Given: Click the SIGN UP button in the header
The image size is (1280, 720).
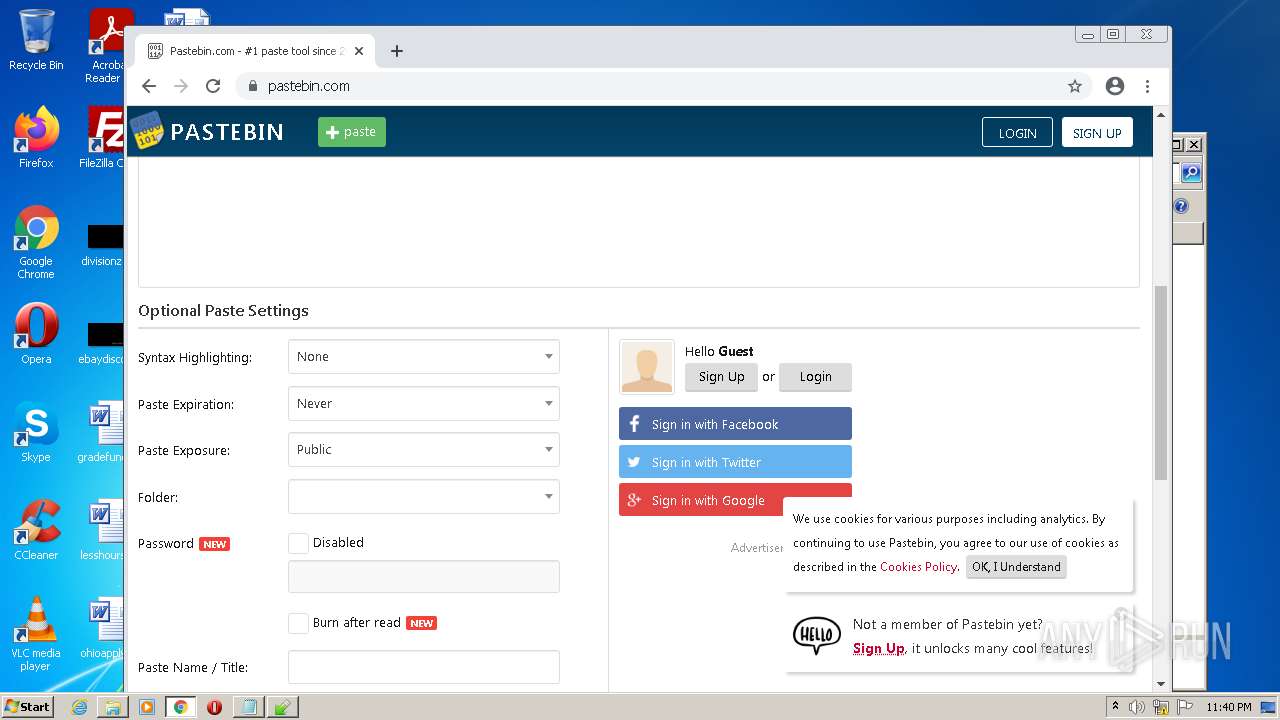Looking at the screenshot, I should [x=1097, y=133].
